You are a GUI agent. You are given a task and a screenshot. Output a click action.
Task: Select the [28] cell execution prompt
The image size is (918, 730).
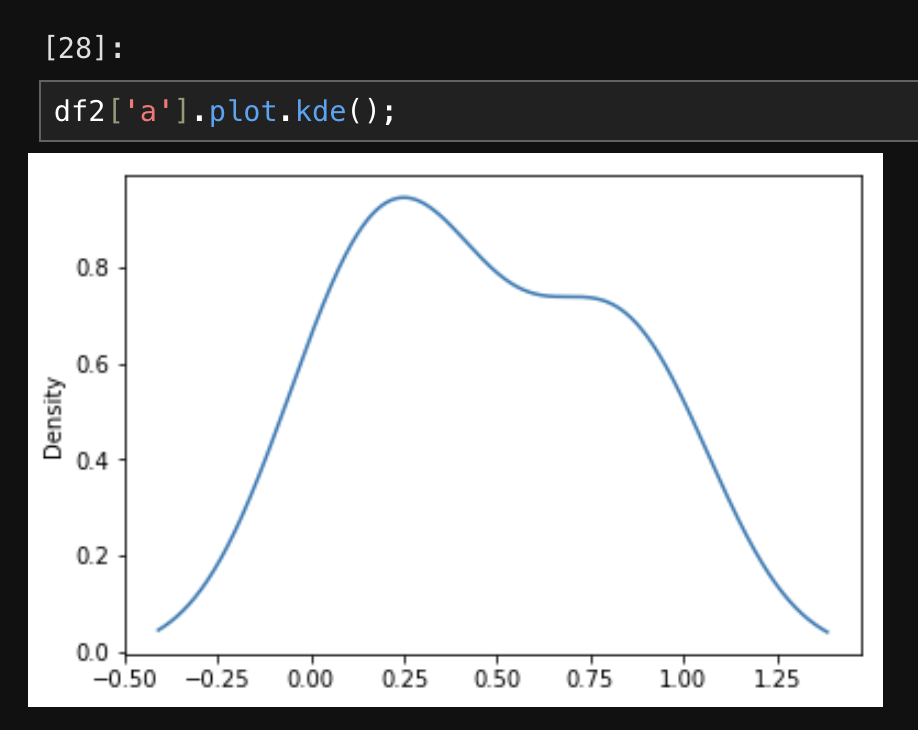(x=84, y=47)
